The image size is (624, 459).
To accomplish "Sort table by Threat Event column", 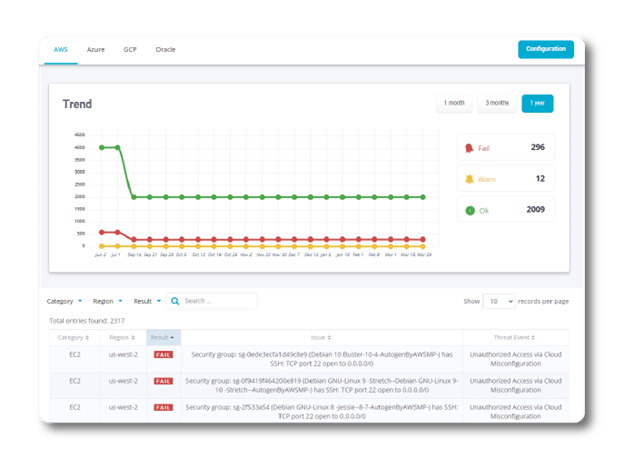I will 515,338.
